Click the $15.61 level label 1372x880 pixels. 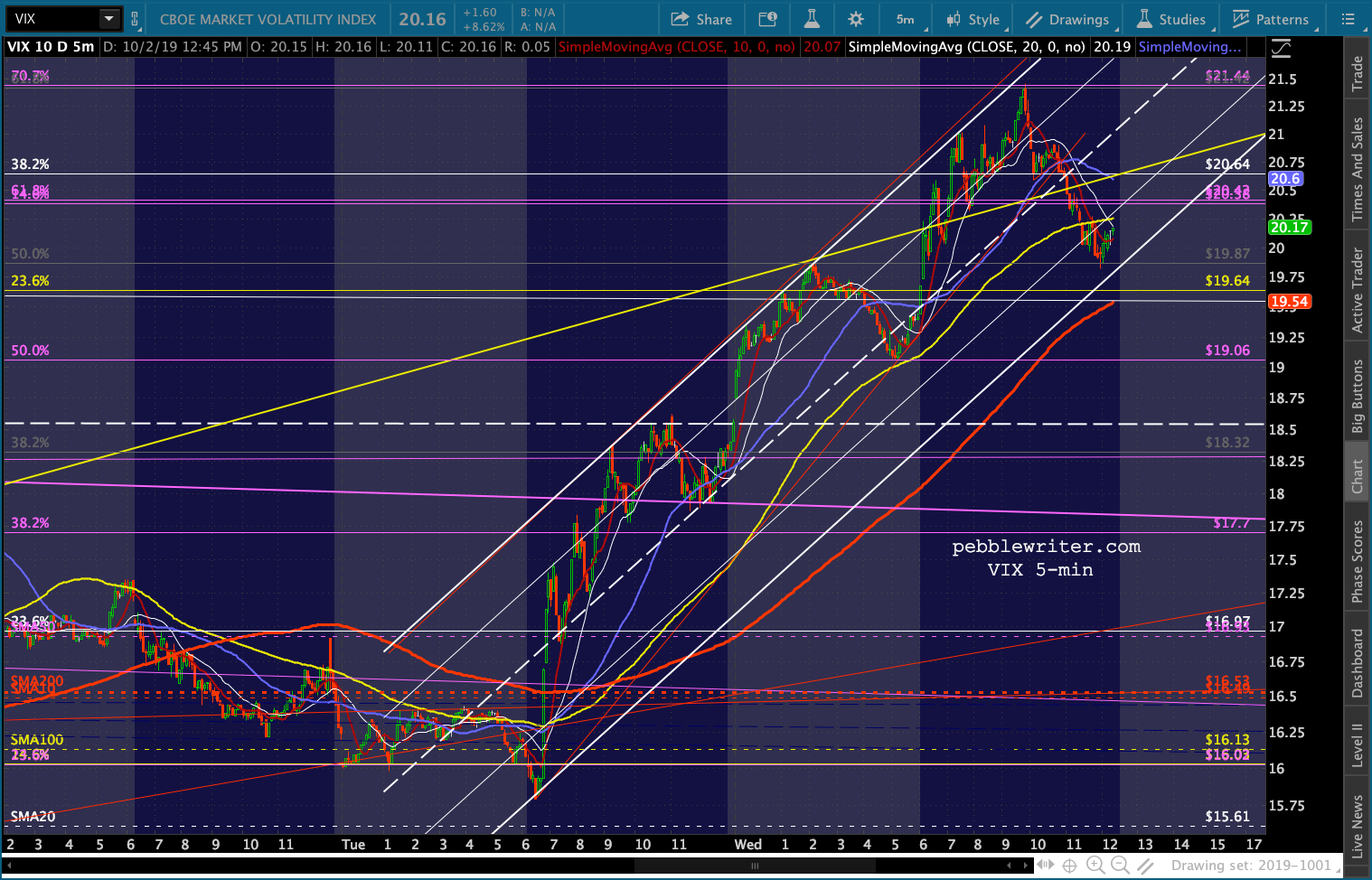[x=1227, y=817]
